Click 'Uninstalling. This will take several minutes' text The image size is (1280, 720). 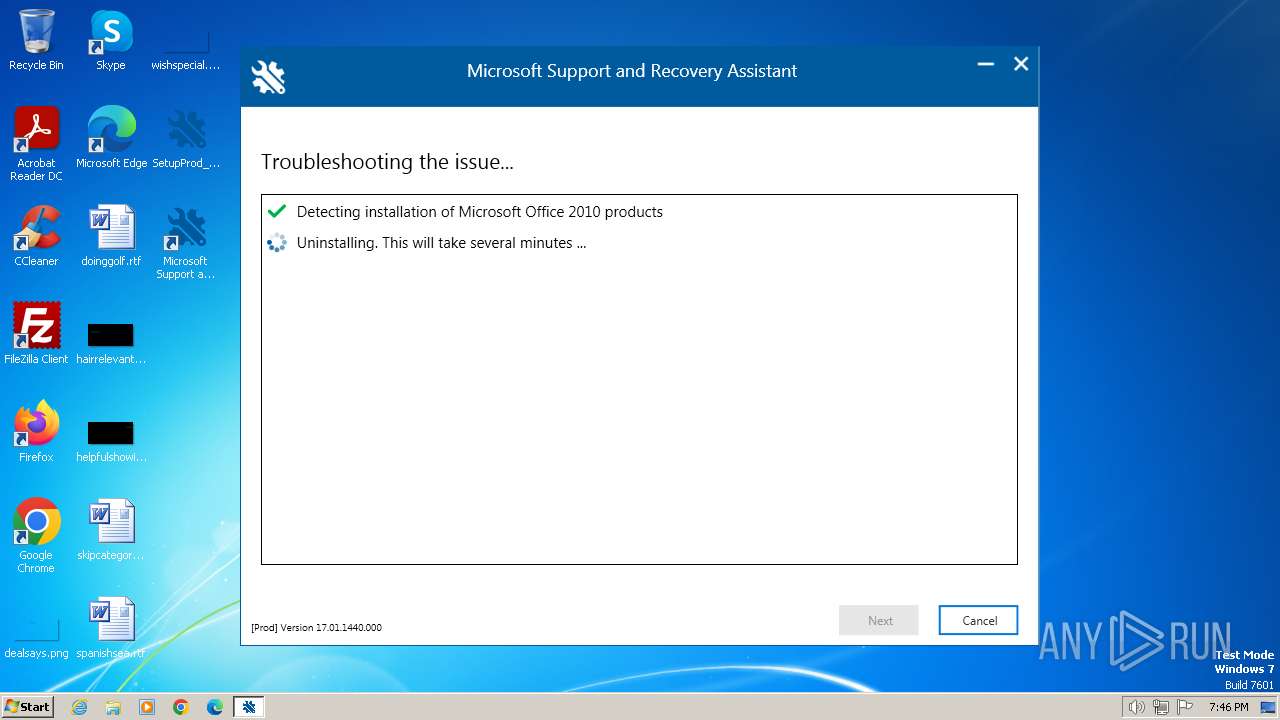pyautogui.click(x=441, y=243)
